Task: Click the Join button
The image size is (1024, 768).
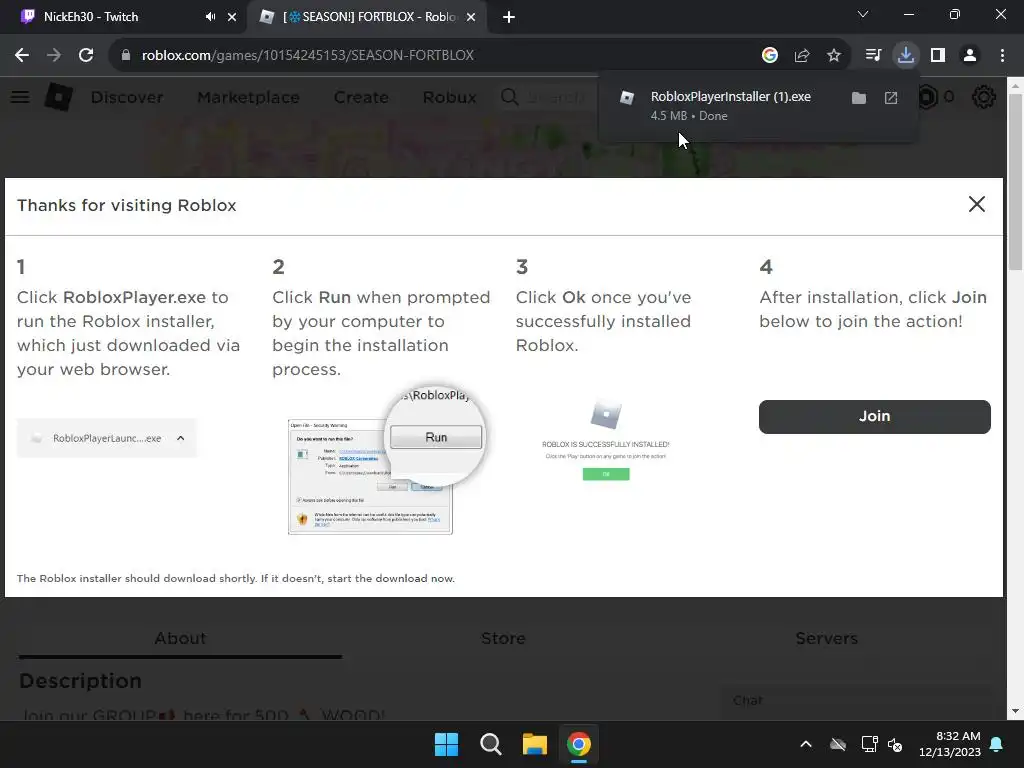Action: click(874, 417)
